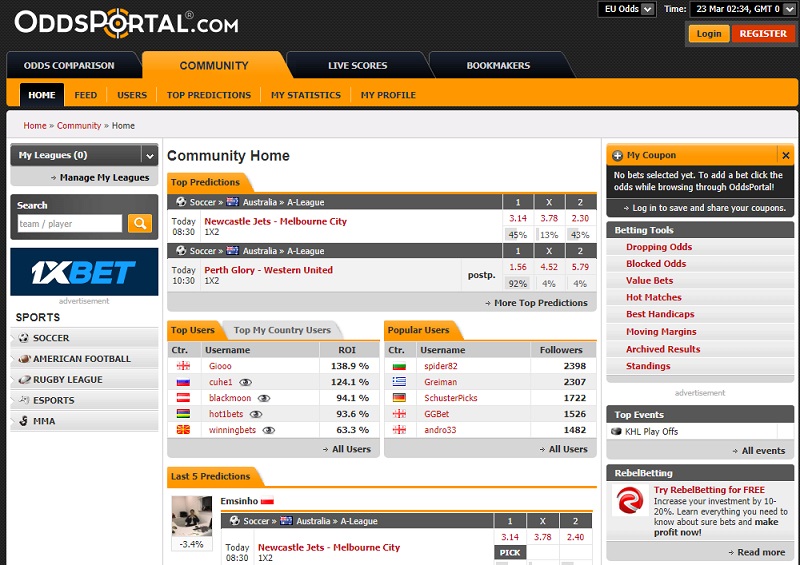Viewport: 800px width, 565px height.
Task: Click the MMA glove icon
Action: click(x=23, y=421)
